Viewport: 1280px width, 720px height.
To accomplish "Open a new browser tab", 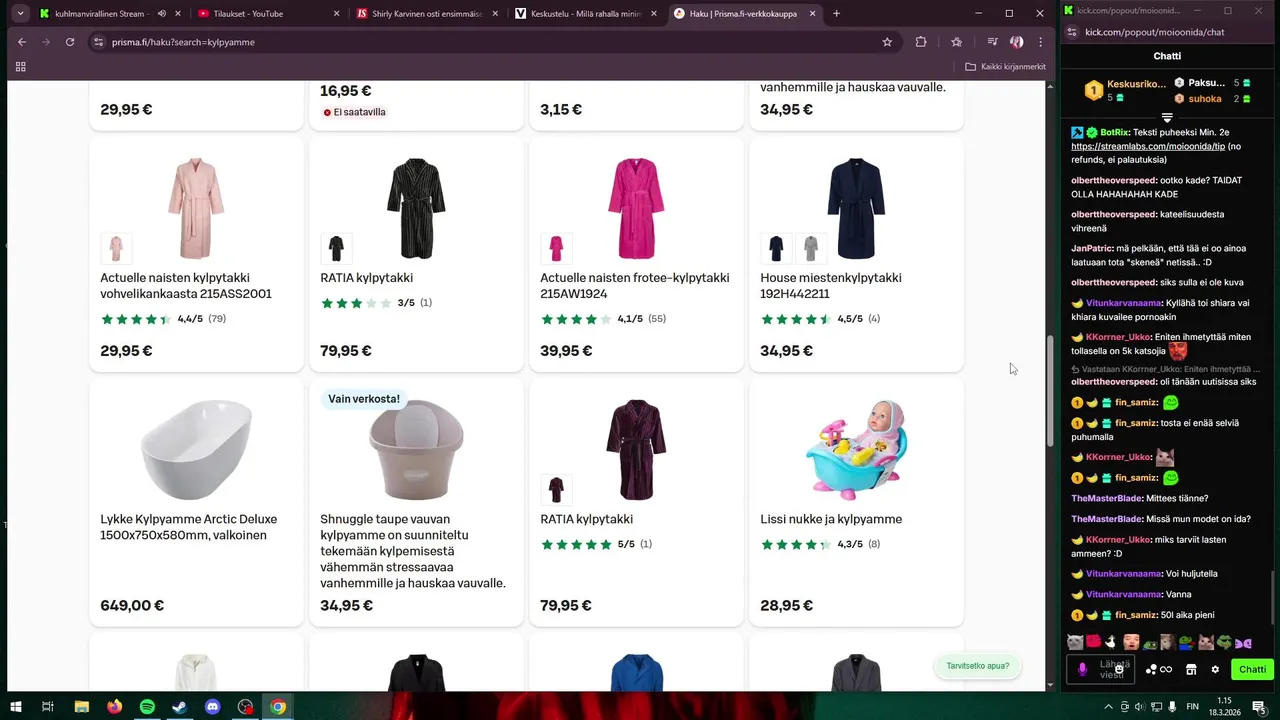I will click(836, 14).
